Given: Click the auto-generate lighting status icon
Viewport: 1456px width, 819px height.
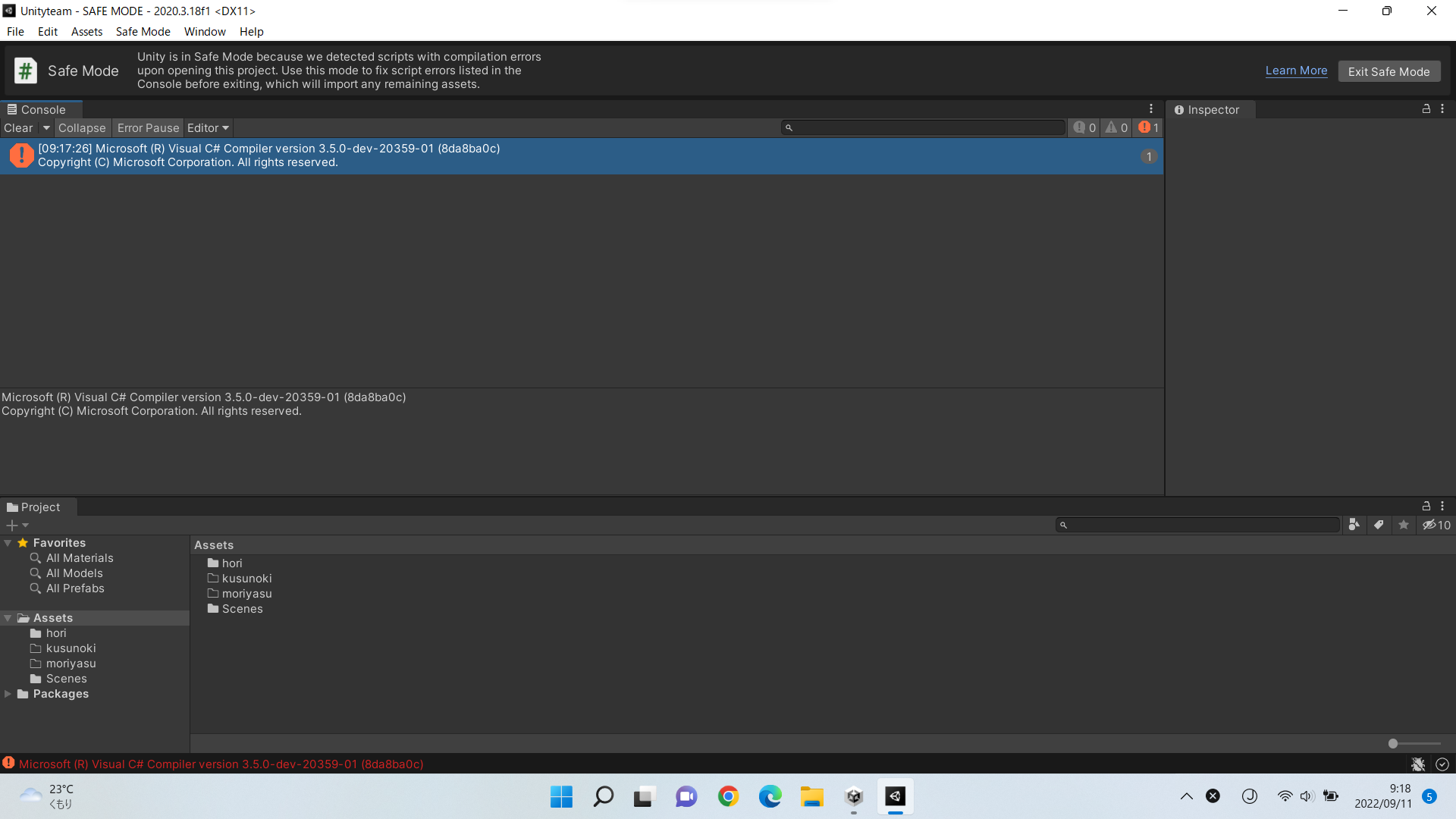Looking at the screenshot, I should coord(1442,764).
